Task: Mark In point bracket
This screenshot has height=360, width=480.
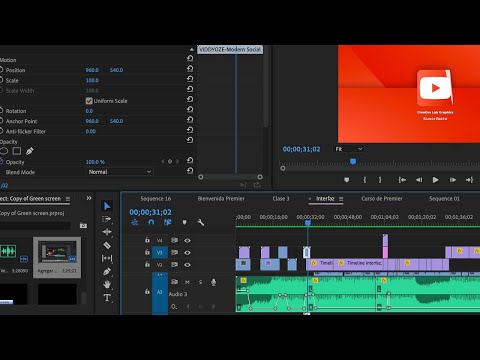Action: click(x=365, y=180)
